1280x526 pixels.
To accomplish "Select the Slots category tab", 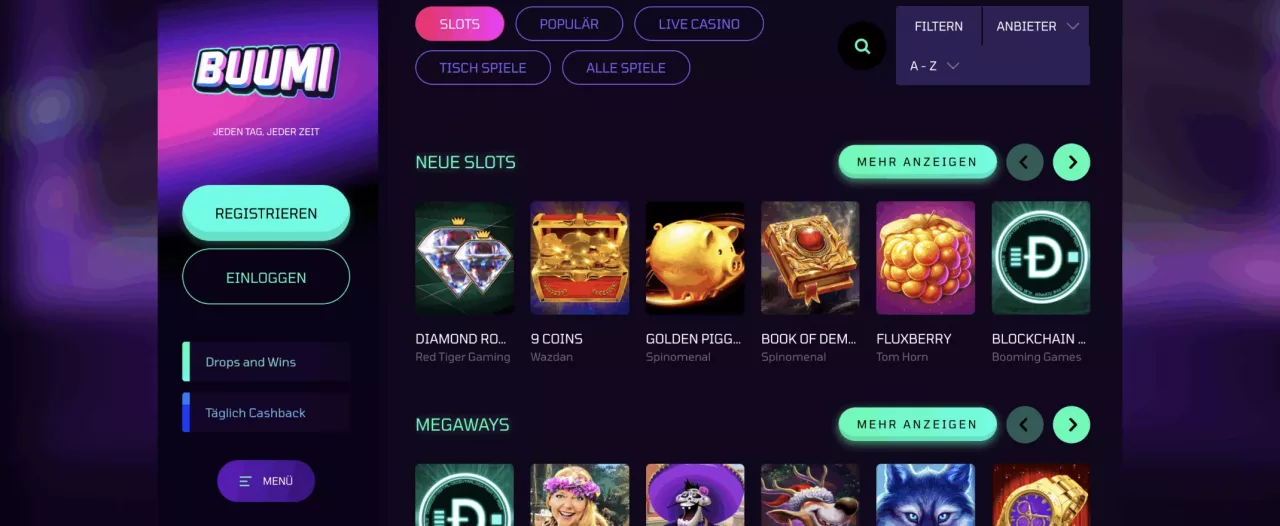I will pos(460,24).
